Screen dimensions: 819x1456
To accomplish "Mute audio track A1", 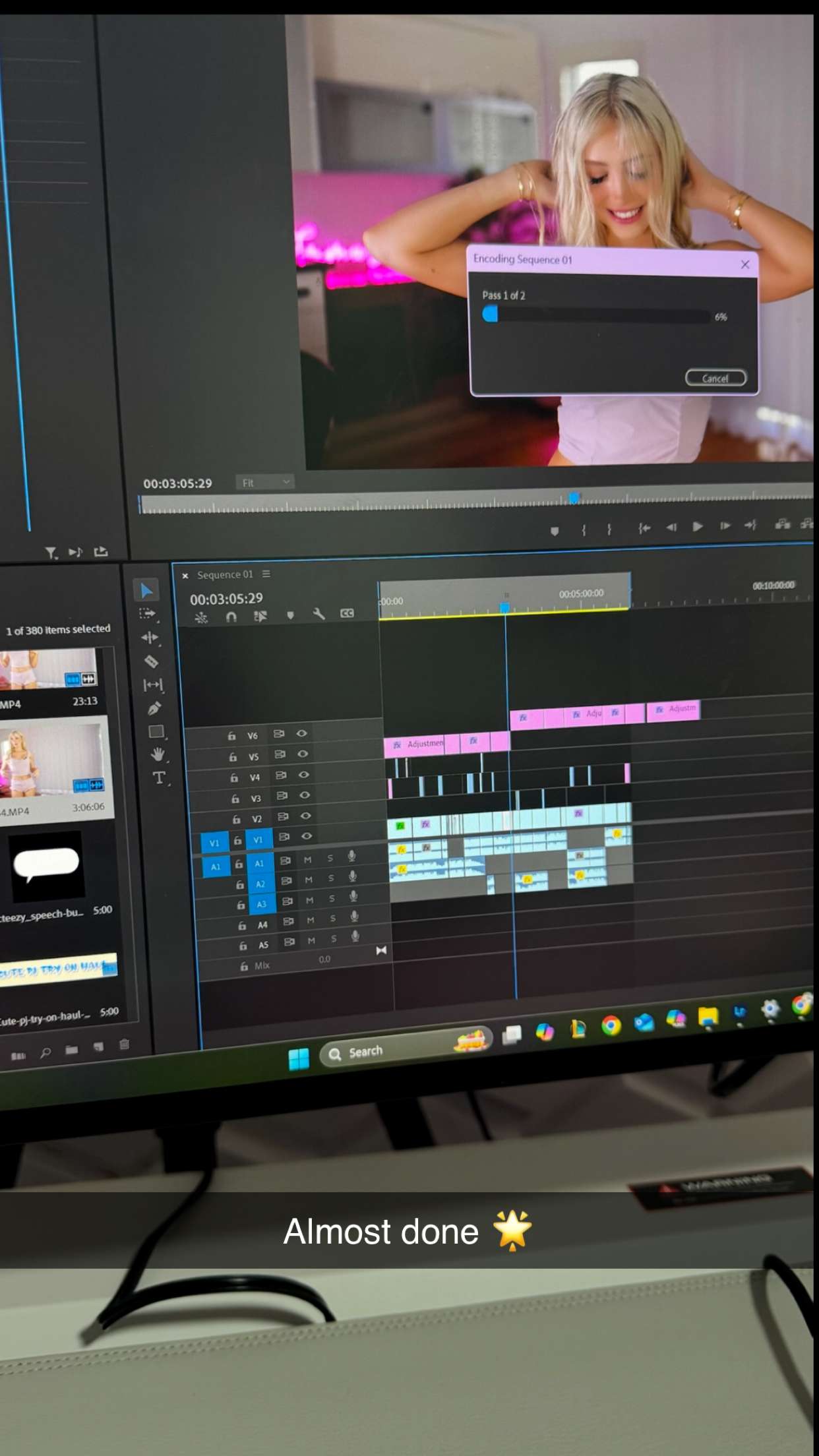I will [307, 860].
